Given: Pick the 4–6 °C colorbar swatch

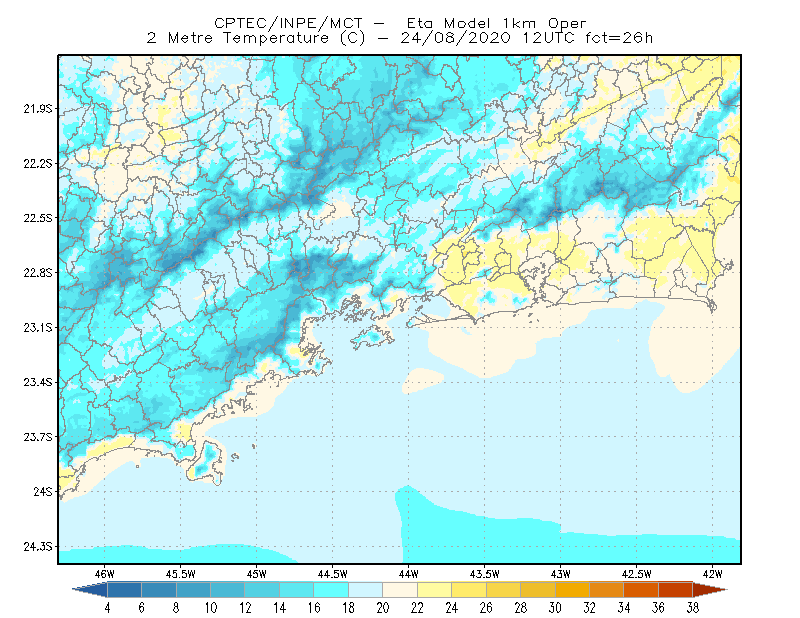Looking at the screenshot, I should click(124, 590).
